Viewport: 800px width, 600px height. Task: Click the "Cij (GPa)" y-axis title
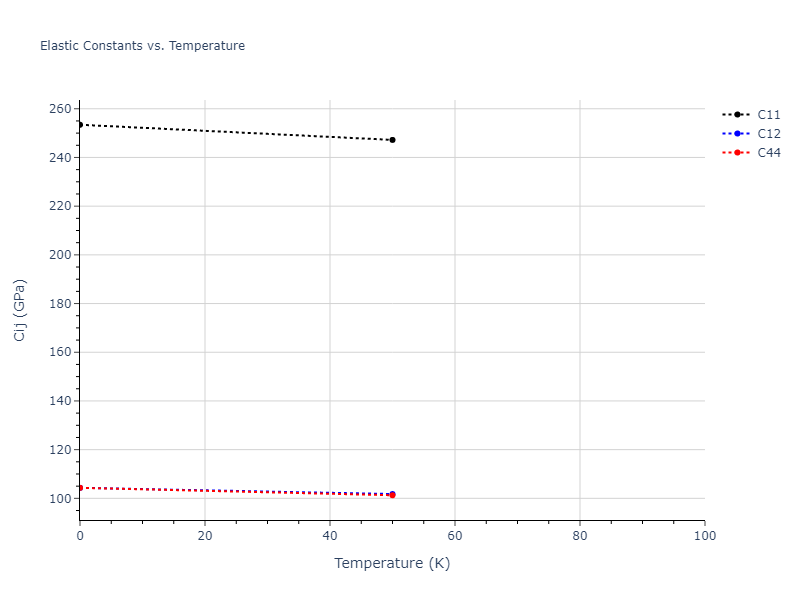tap(20, 310)
